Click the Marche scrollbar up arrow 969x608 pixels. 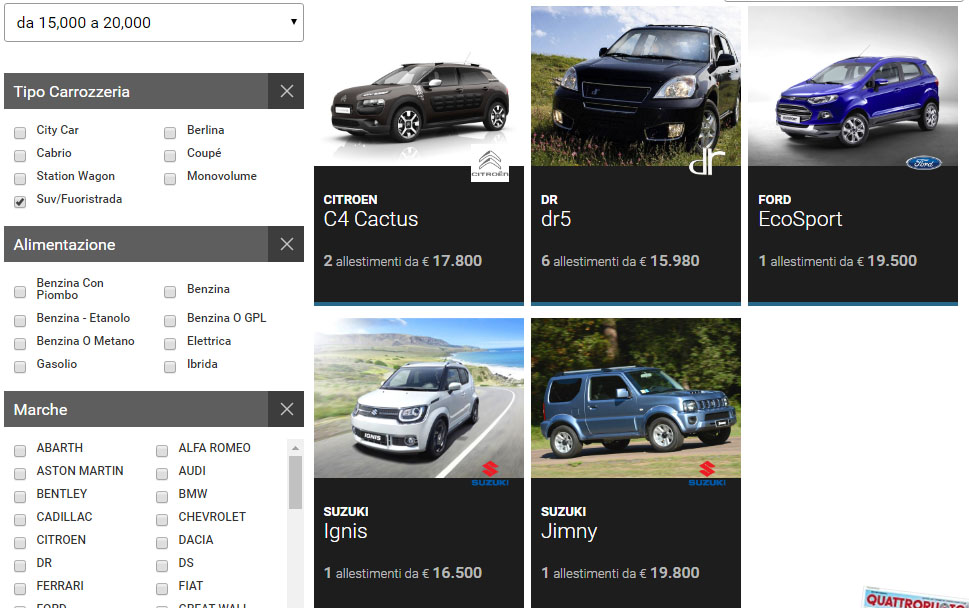pyautogui.click(x=295, y=447)
